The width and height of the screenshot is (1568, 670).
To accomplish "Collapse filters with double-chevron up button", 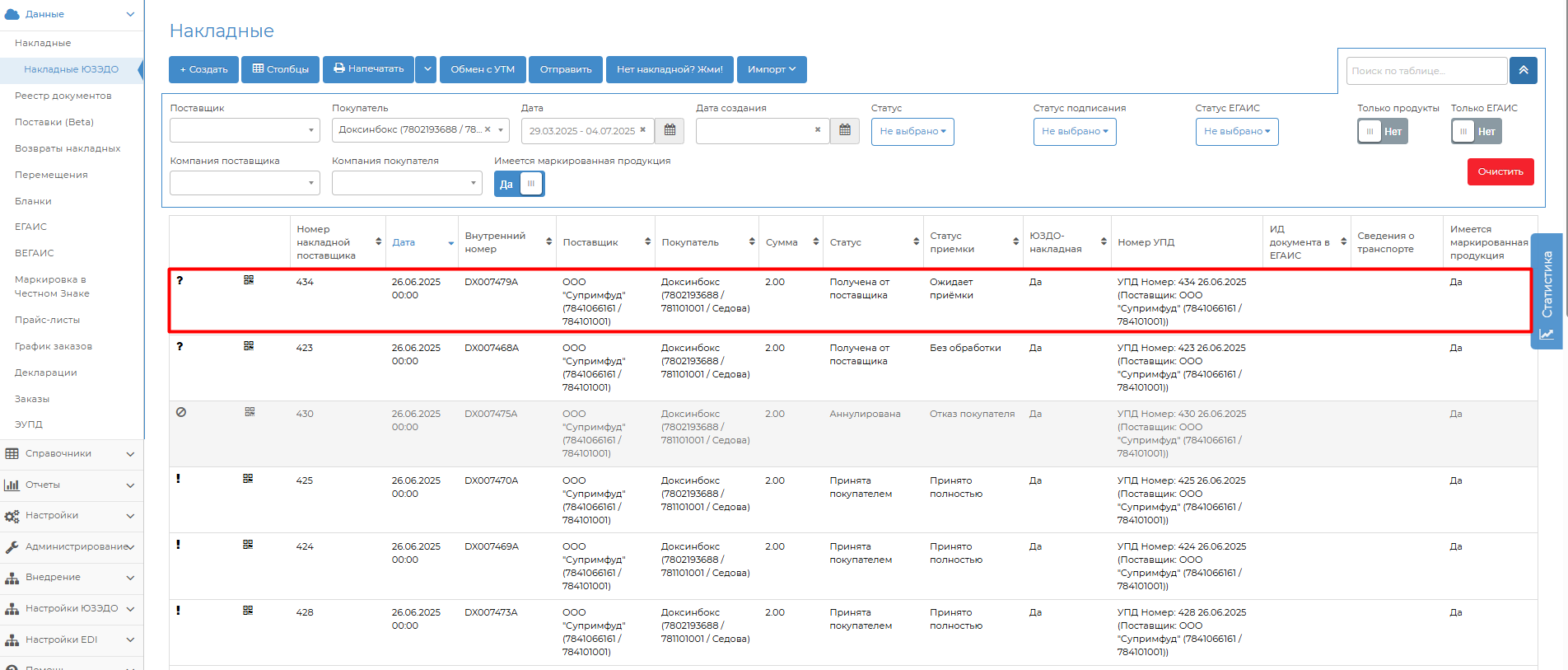I will tap(1523, 71).
